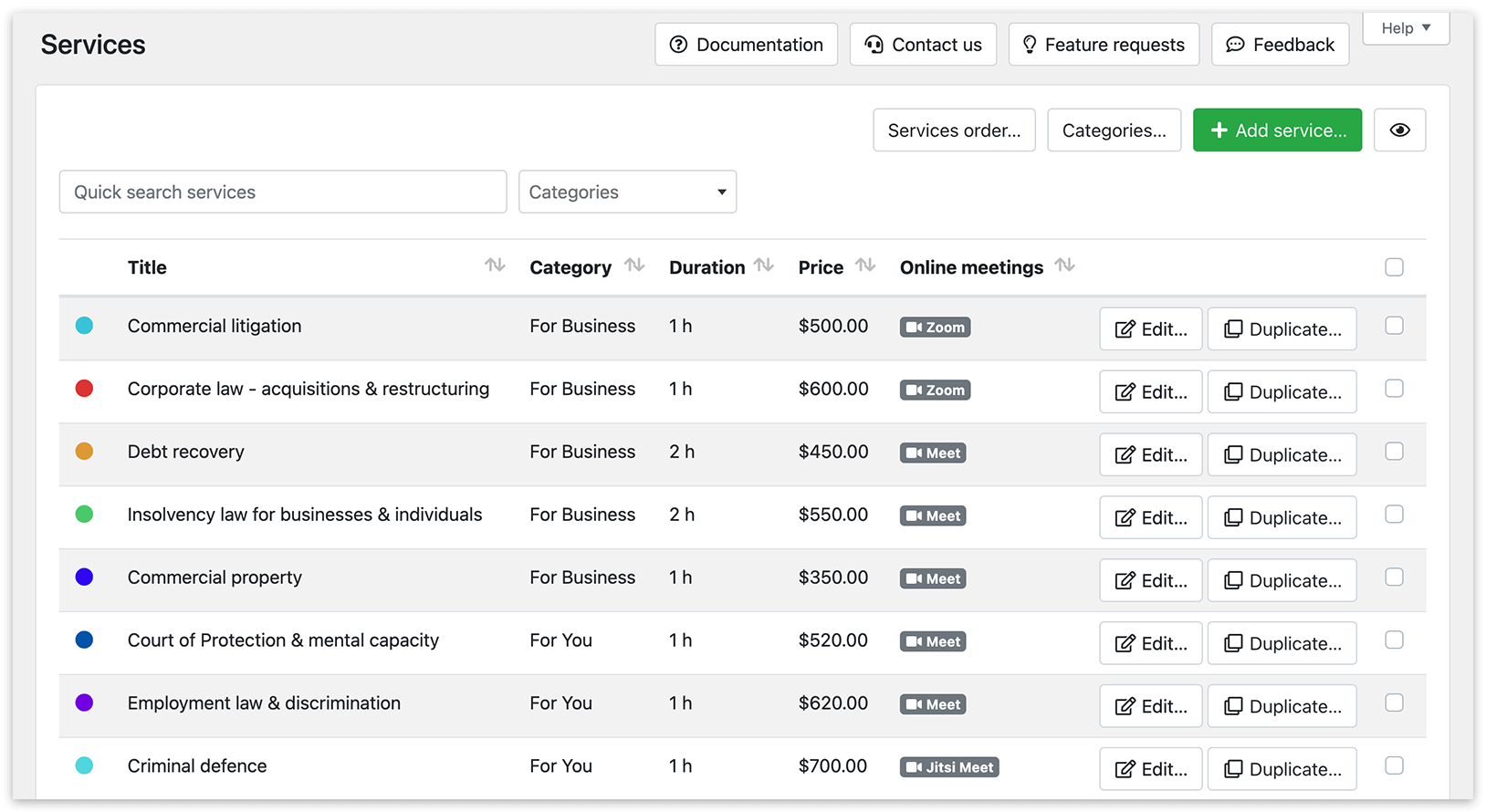
Task: Duplicate the Debt recovery service
Action: (x=1282, y=455)
